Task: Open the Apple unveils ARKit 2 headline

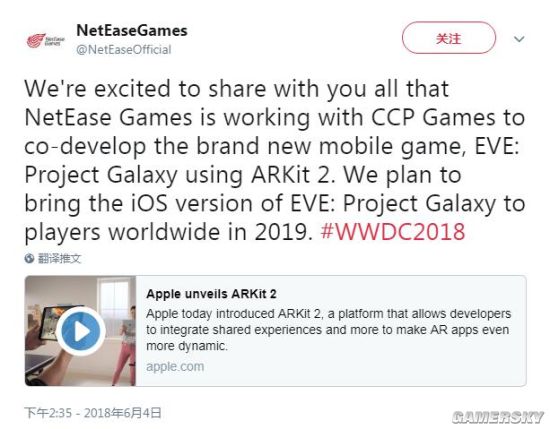Action: 211,294
